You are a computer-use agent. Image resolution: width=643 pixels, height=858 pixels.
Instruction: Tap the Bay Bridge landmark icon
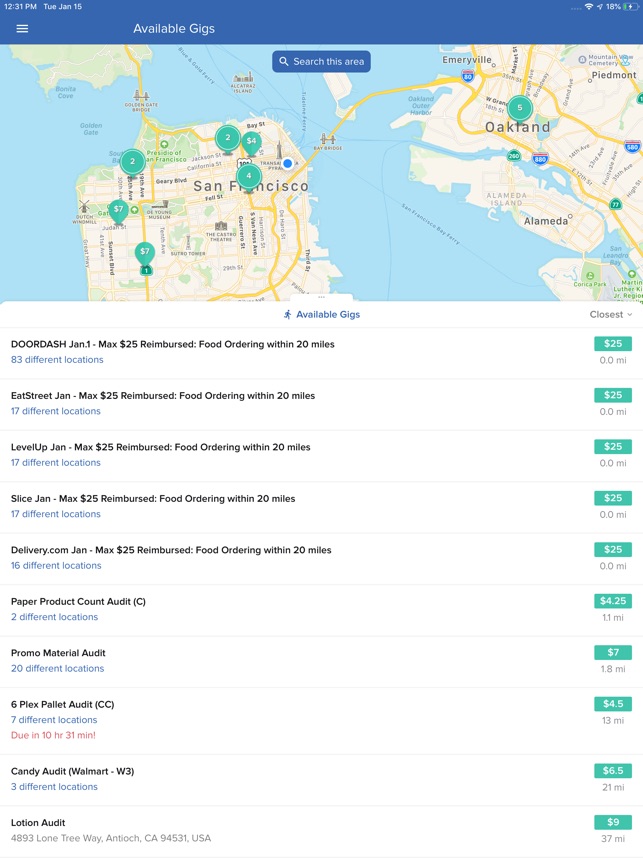(328, 138)
